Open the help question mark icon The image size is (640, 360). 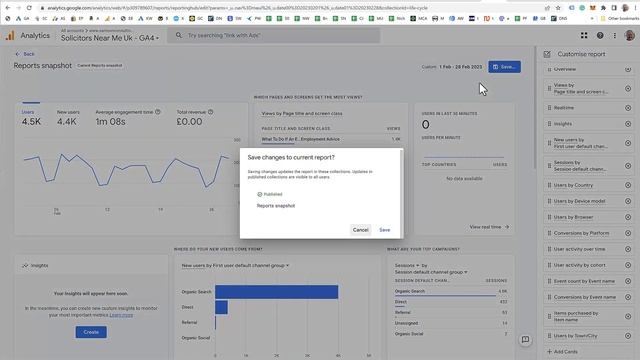(x=600, y=36)
